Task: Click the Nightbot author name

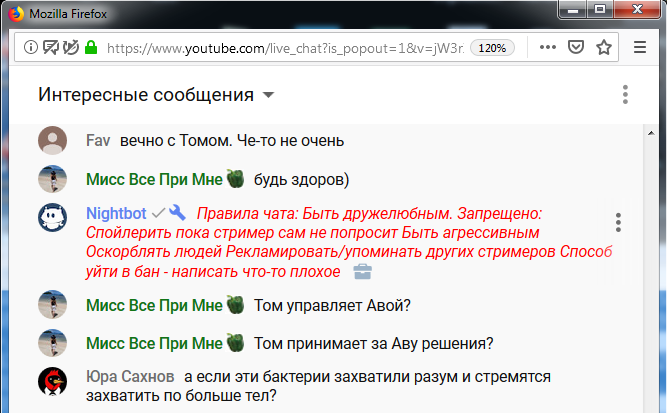Action: click(x=116, y=214)
